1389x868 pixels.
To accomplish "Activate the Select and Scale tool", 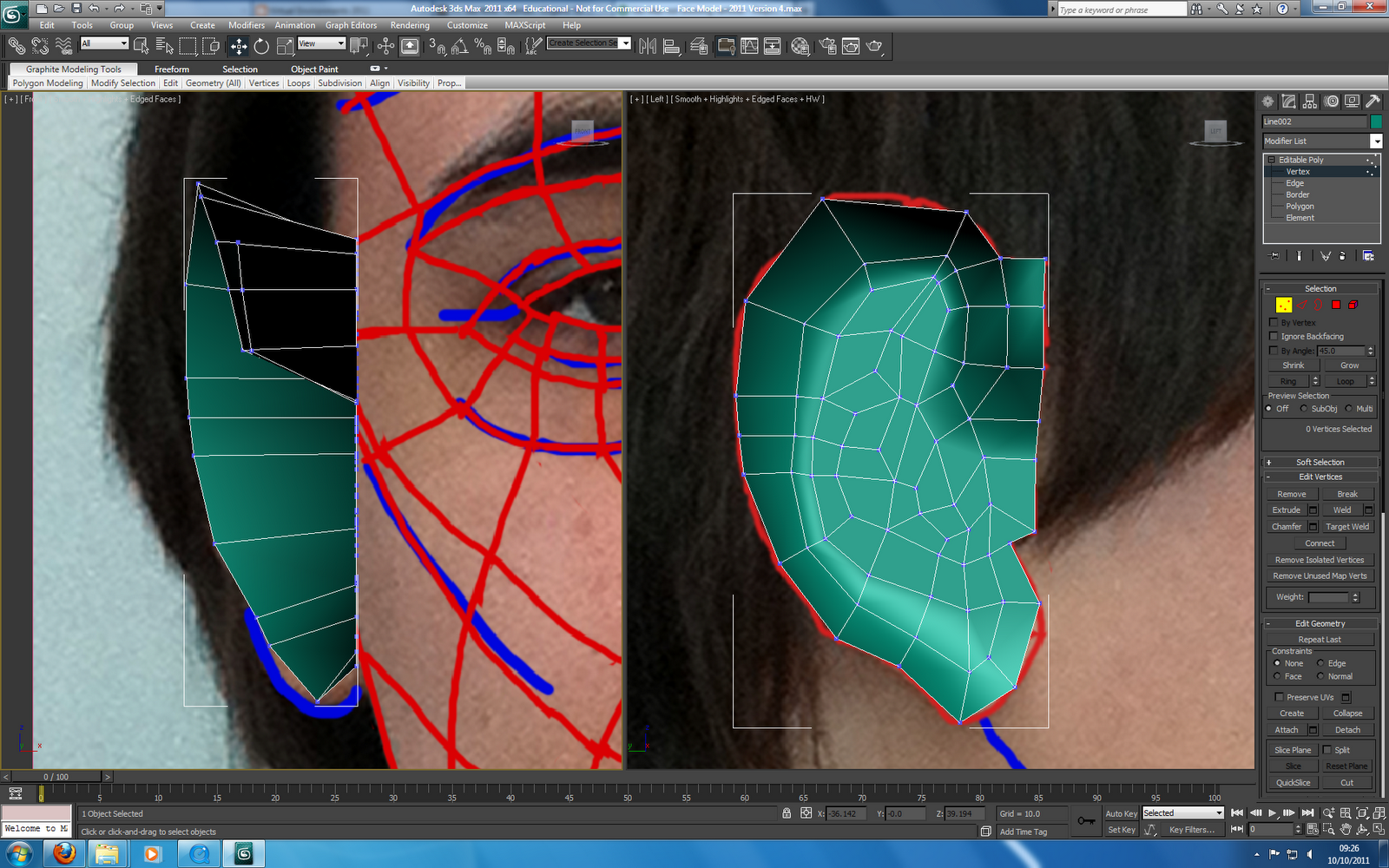I will click(x=283, y=45).
